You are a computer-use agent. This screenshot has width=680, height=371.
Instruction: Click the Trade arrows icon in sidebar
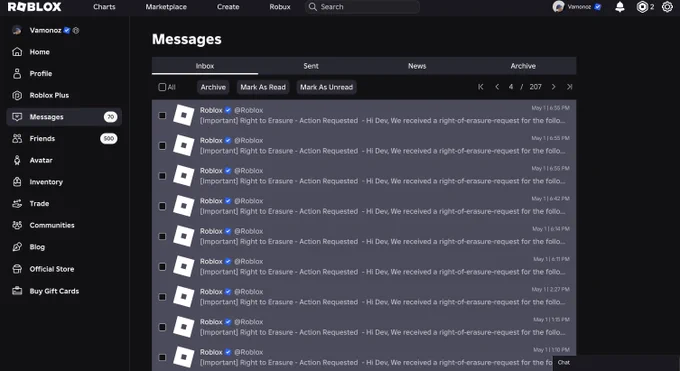pos(17,204)
